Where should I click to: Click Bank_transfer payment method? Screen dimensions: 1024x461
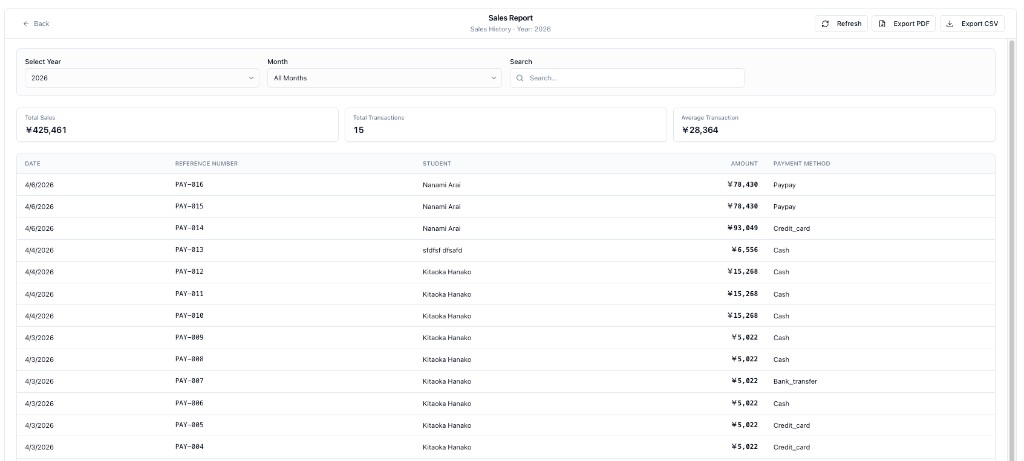point(795,381)
